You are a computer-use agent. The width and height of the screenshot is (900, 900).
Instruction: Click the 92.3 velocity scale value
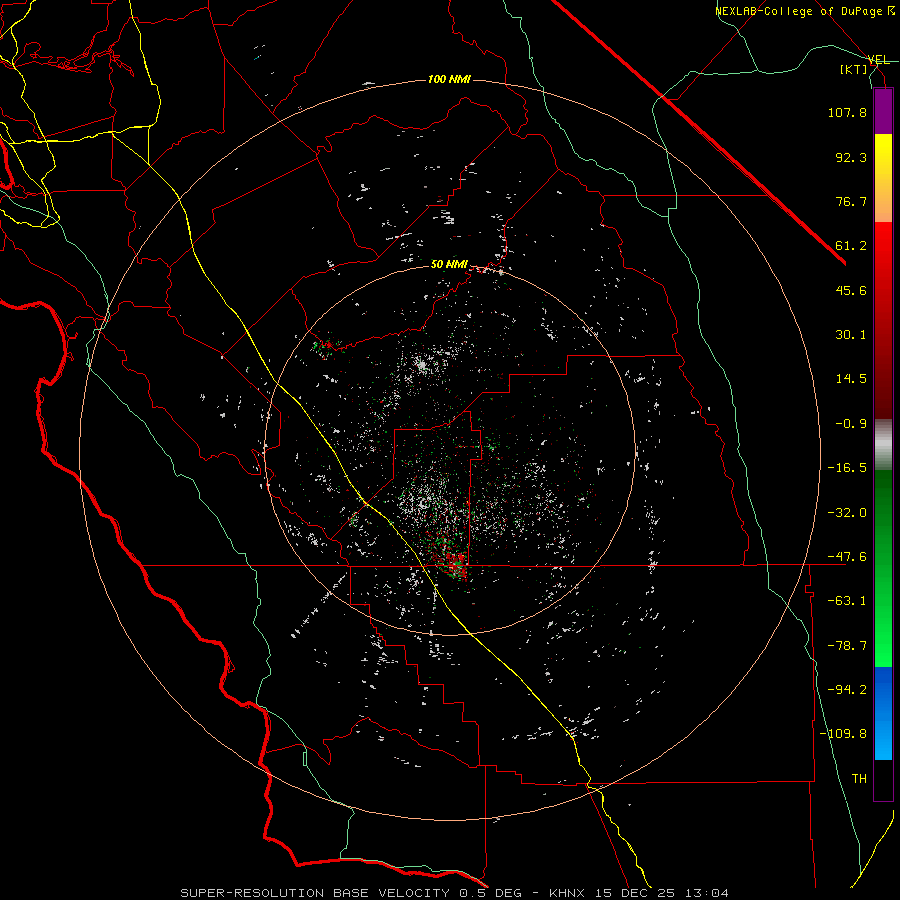pyautogui.click(x=851, y=157)
